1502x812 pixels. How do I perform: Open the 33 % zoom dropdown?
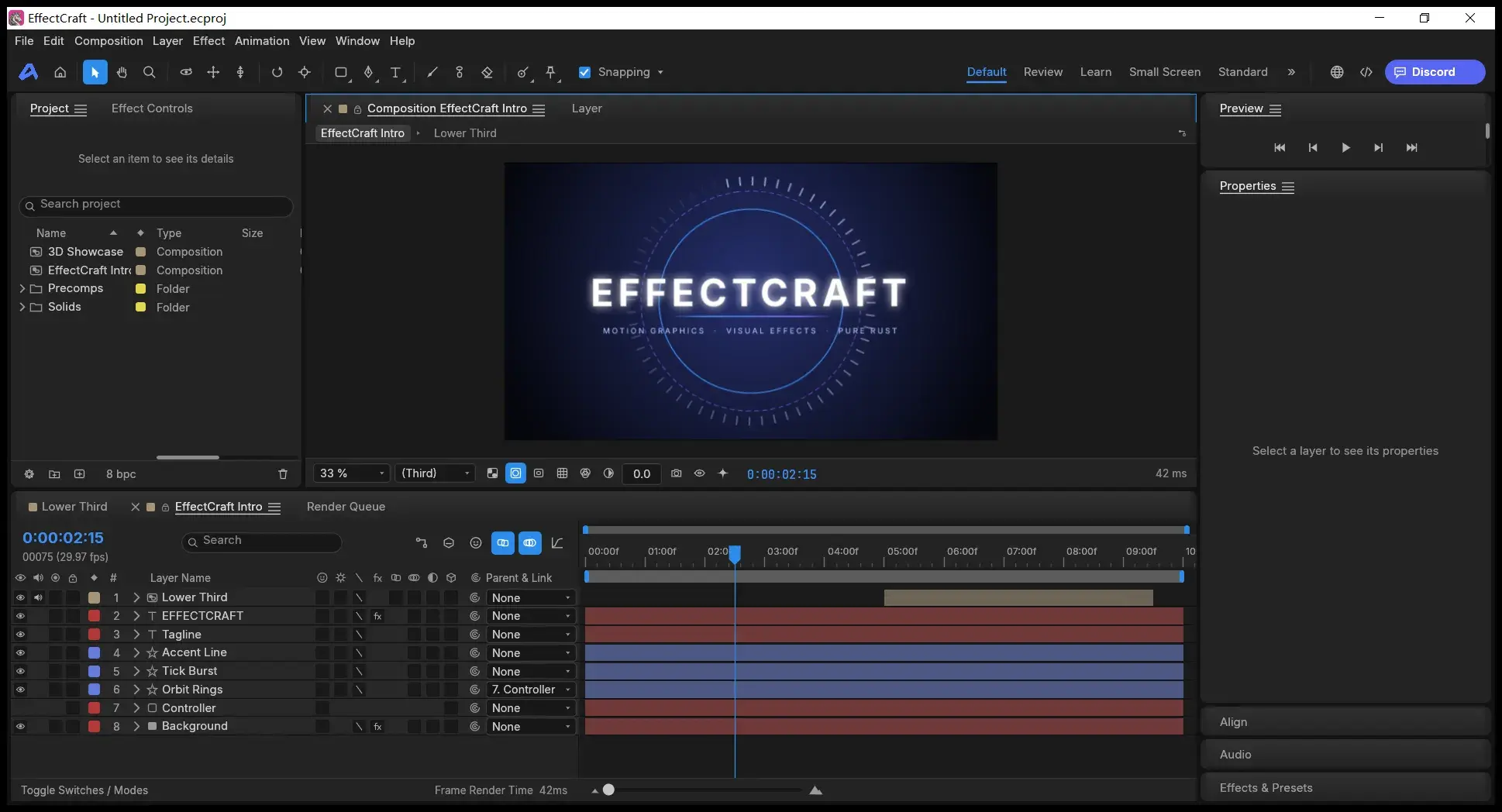tap(351, 473)
